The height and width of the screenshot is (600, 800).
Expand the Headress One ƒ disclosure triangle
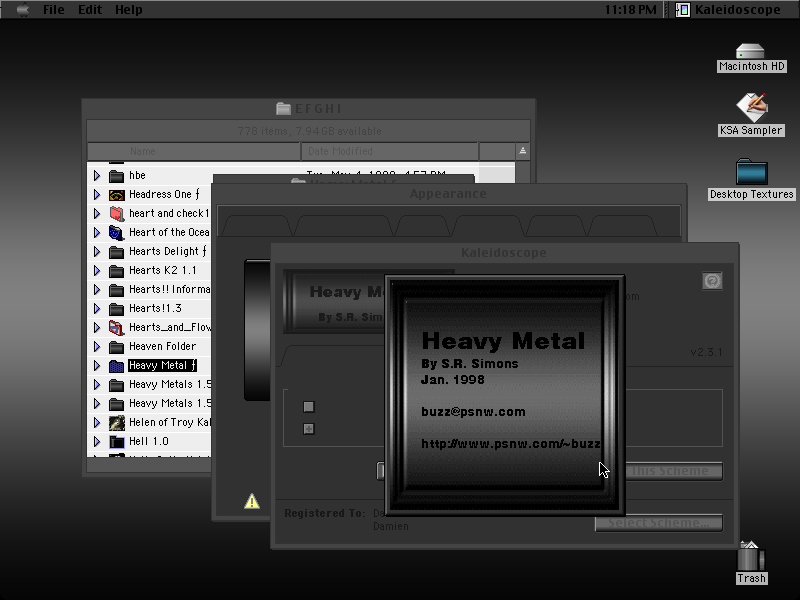click(x=97, y=194)
